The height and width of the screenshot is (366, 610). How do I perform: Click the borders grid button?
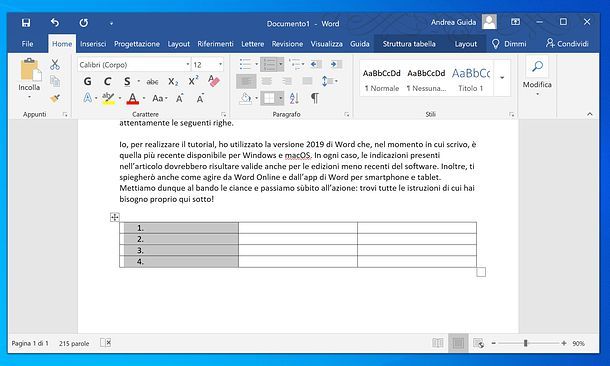click(269, 98)
